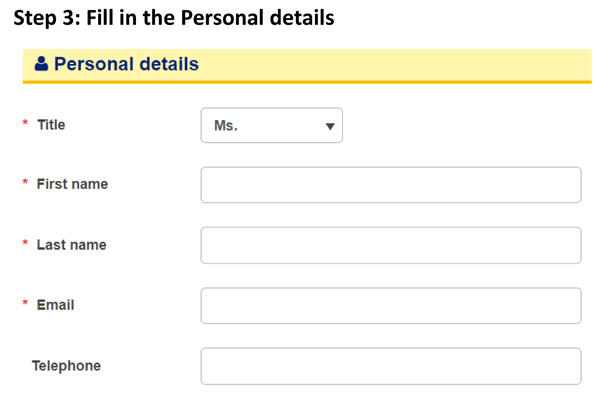
Task: Click the Title field label
Action: coord(51,125)
